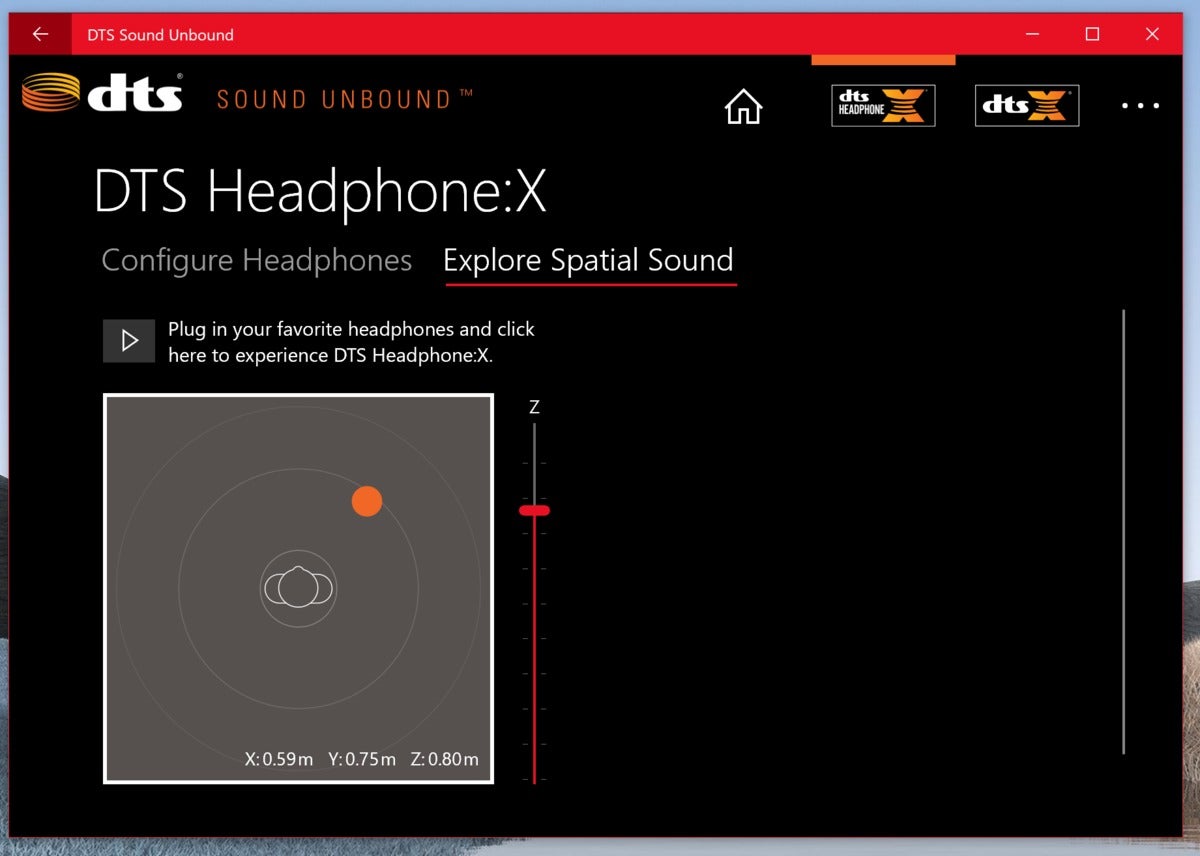This screenshot has height=856, width=1200.
Task: Click the X: 0.59m coordinate readout
Action: (x=279, y=759)
